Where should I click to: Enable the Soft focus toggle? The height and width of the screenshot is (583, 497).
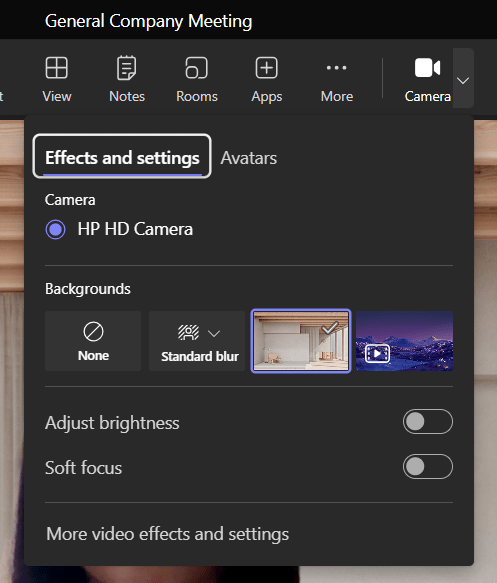427,466
